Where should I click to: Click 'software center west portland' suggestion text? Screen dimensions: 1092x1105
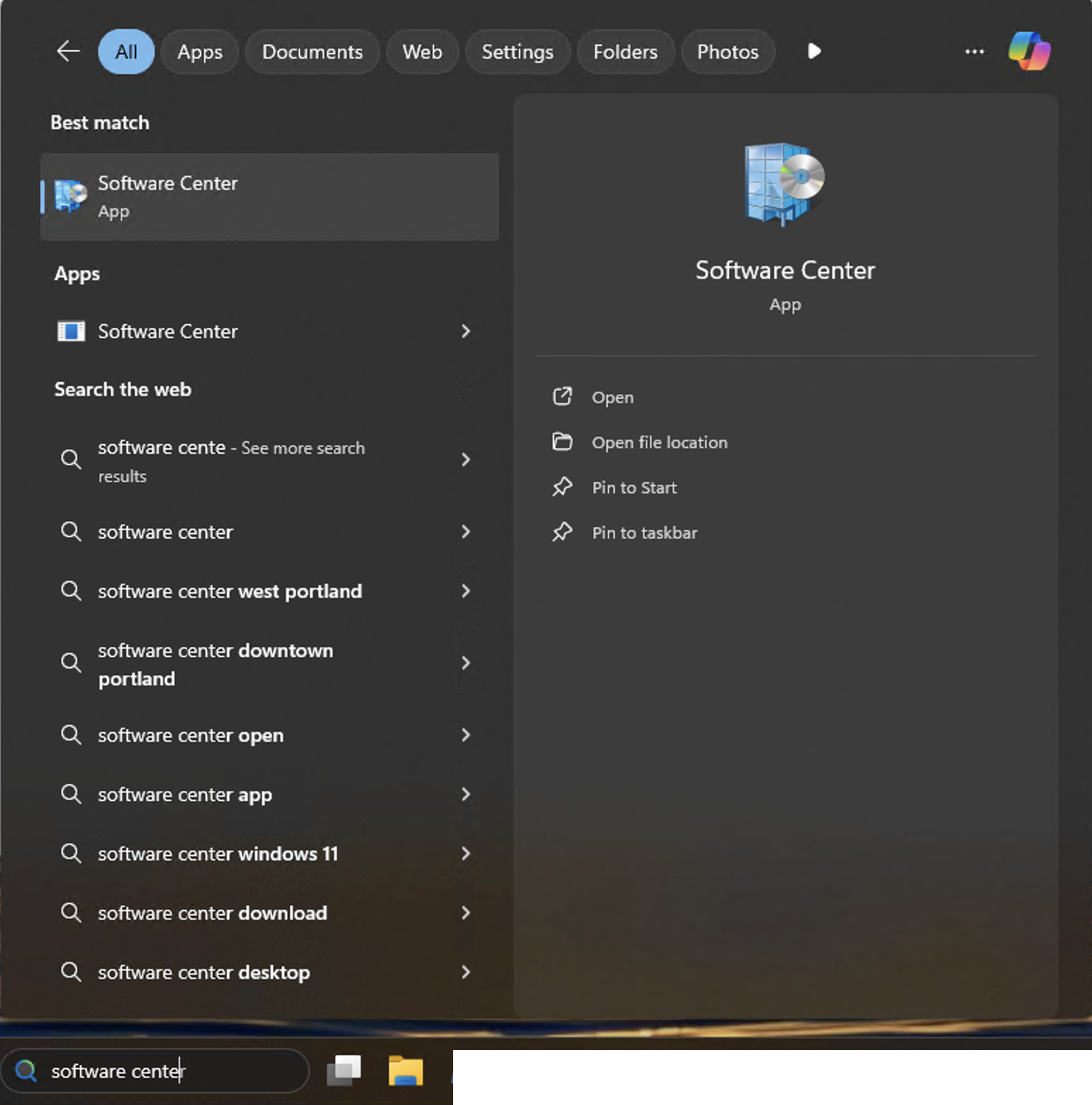[x=230, y=591]
